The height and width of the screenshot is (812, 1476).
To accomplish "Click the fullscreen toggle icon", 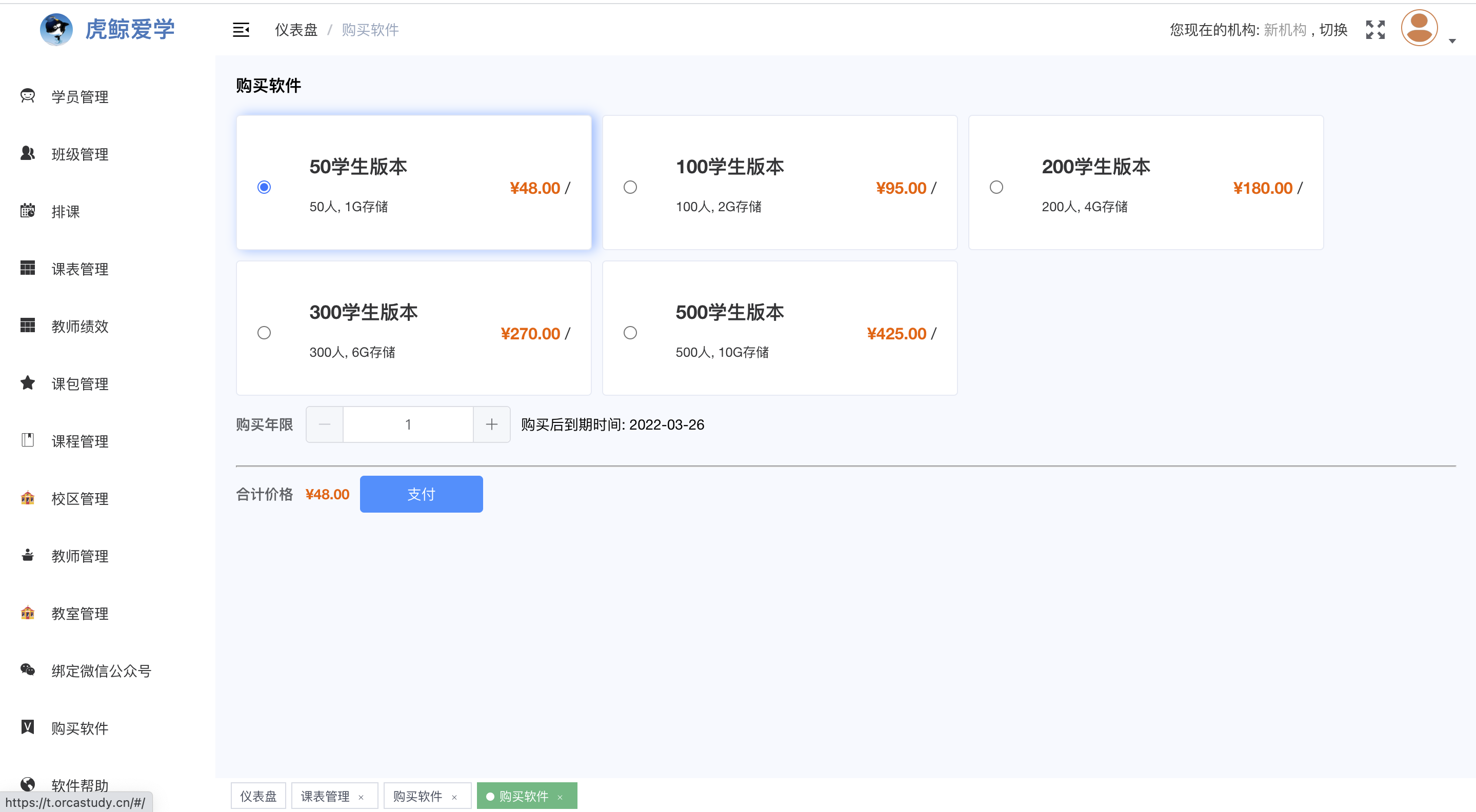I will [x=1375, y=30].
